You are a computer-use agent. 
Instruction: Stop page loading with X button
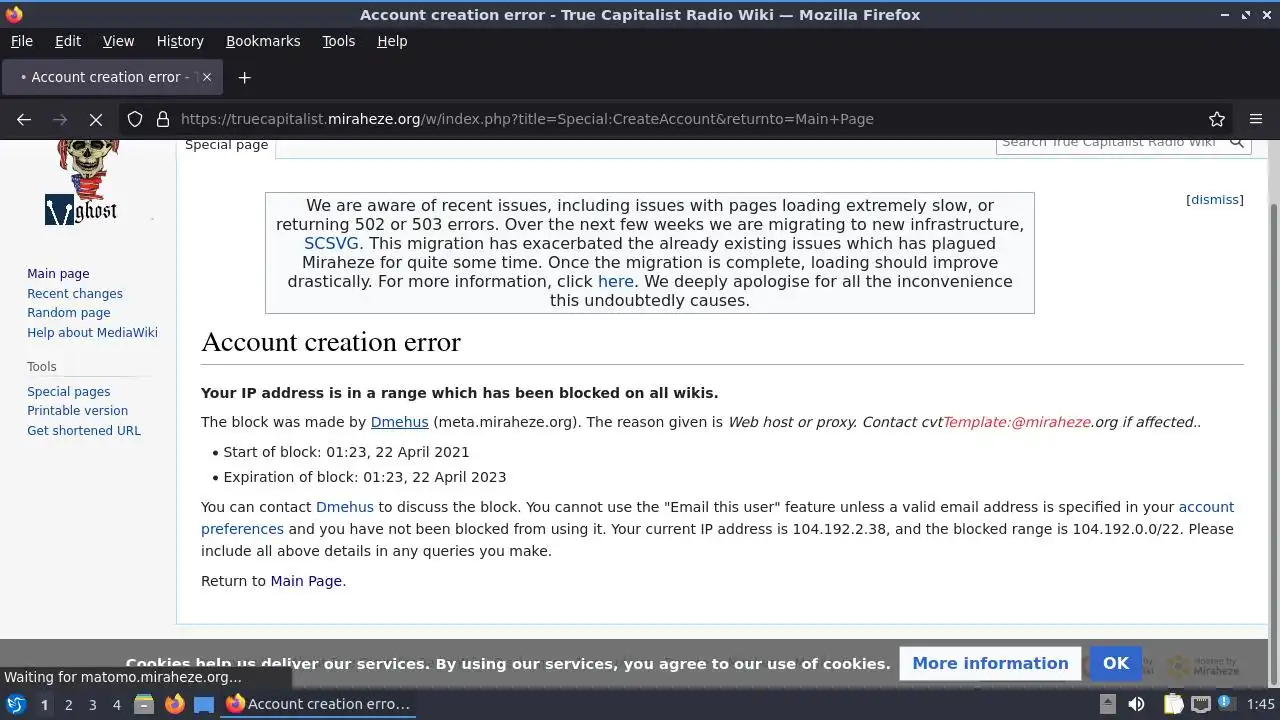(96, 119)
